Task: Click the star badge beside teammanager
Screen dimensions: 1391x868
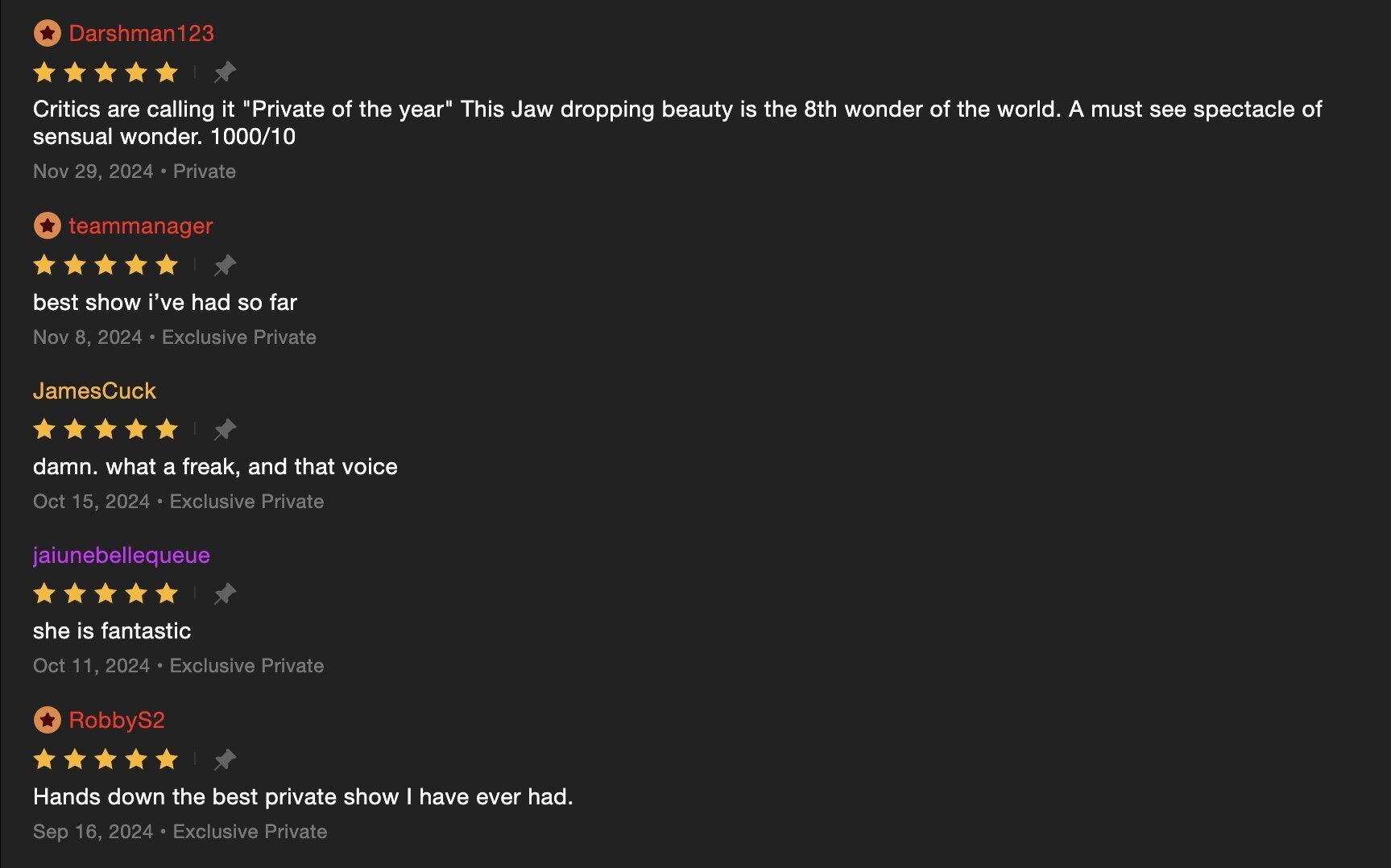Action: [48, 226]
